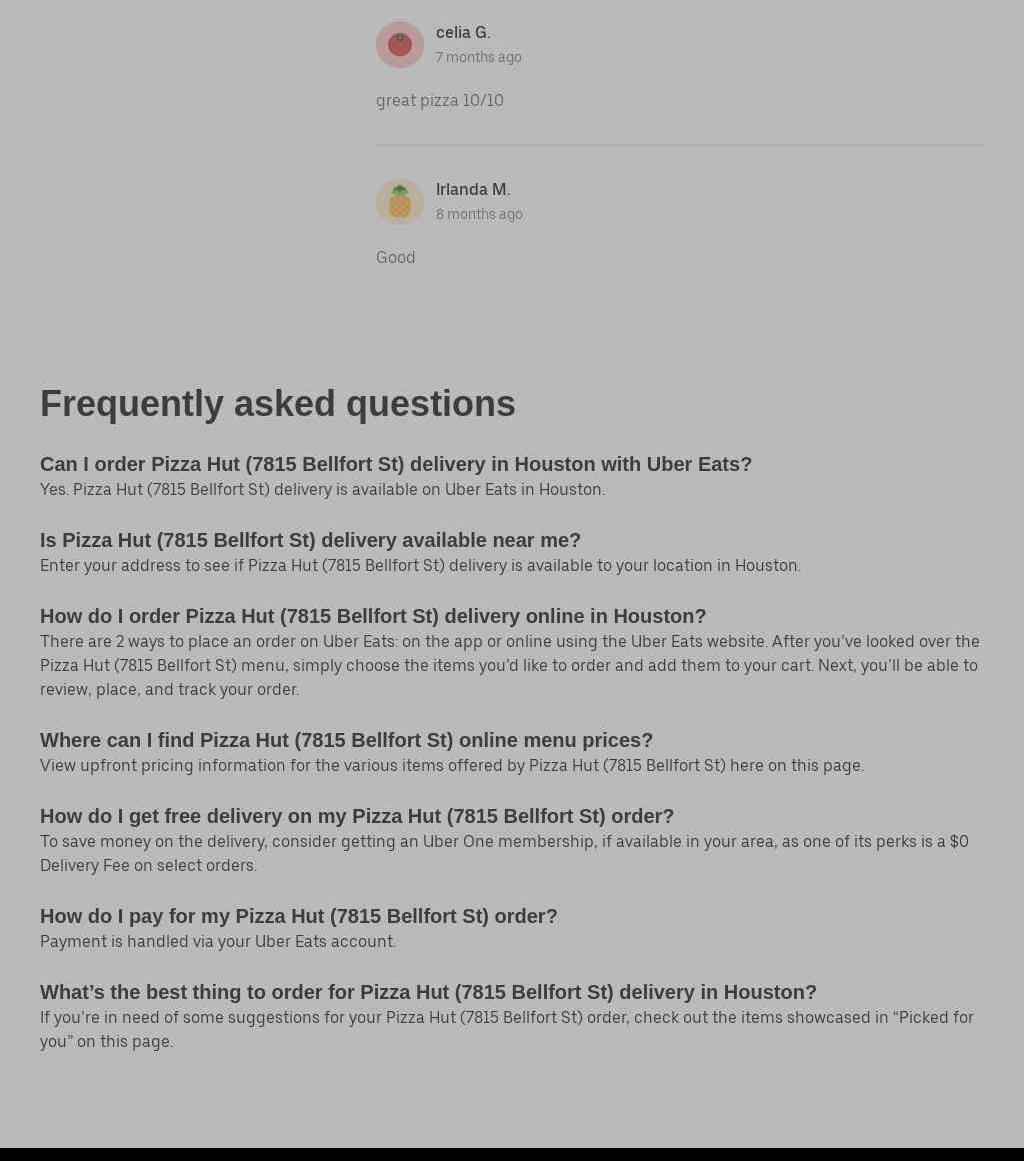The width and height of the screenshot is (1024, 1161).
Task: Click the 'Good' review text
Action: [x=395, y=258]
